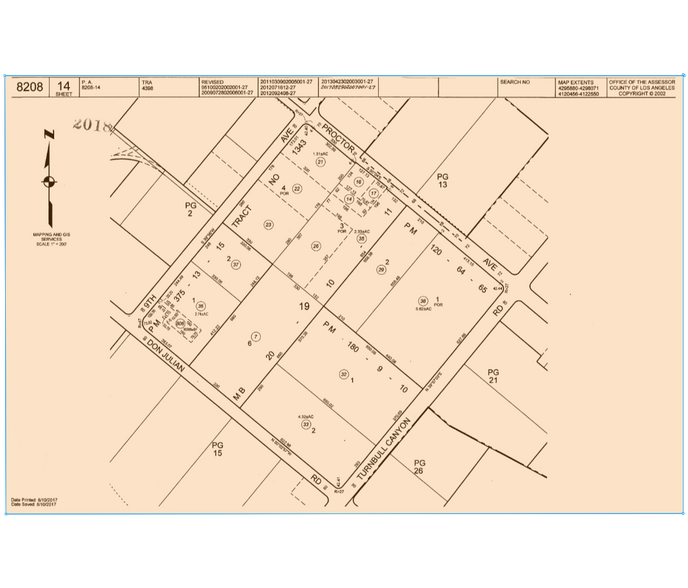The height and width of the screenshot is (588, 688).
Task: Open adjacent page PG 13 label
Action: click(x=443, y=181)
